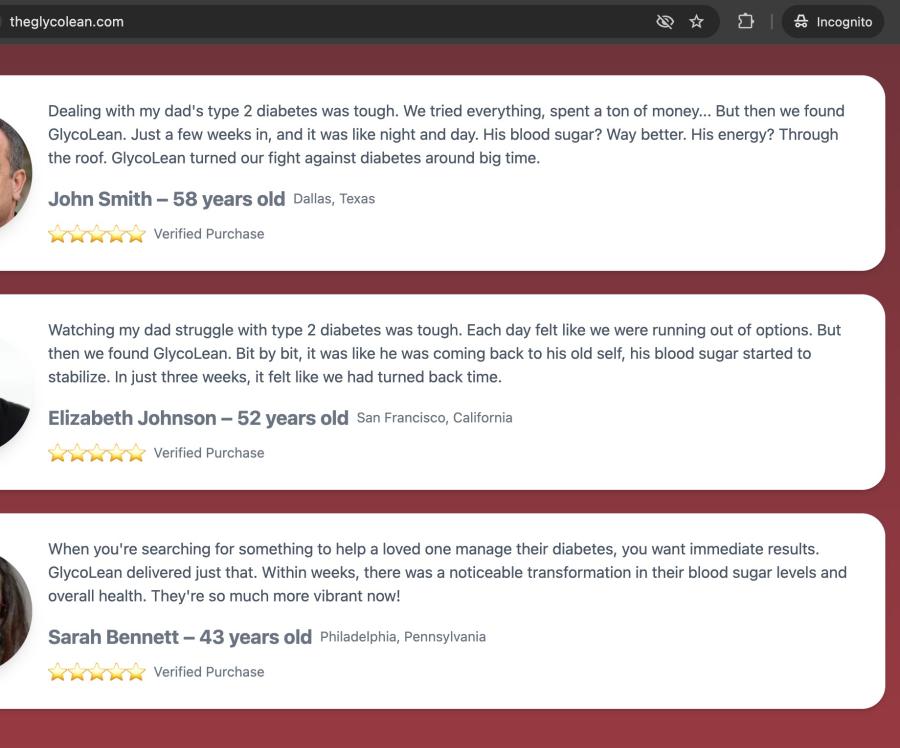Image resolution: width=900 pixels, height=748 pixels.
Task: Click the Dallas, Texas location text
Action: 334,199
